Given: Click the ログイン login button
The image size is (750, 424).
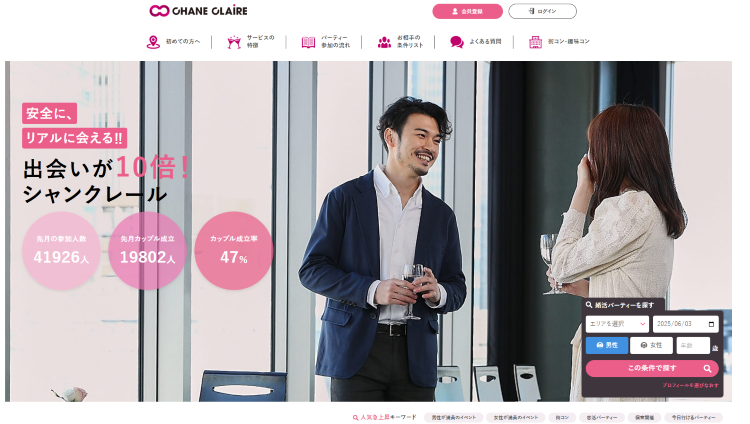Looking at the screenshot, I should pyautogui.click(x=542, y=11).
